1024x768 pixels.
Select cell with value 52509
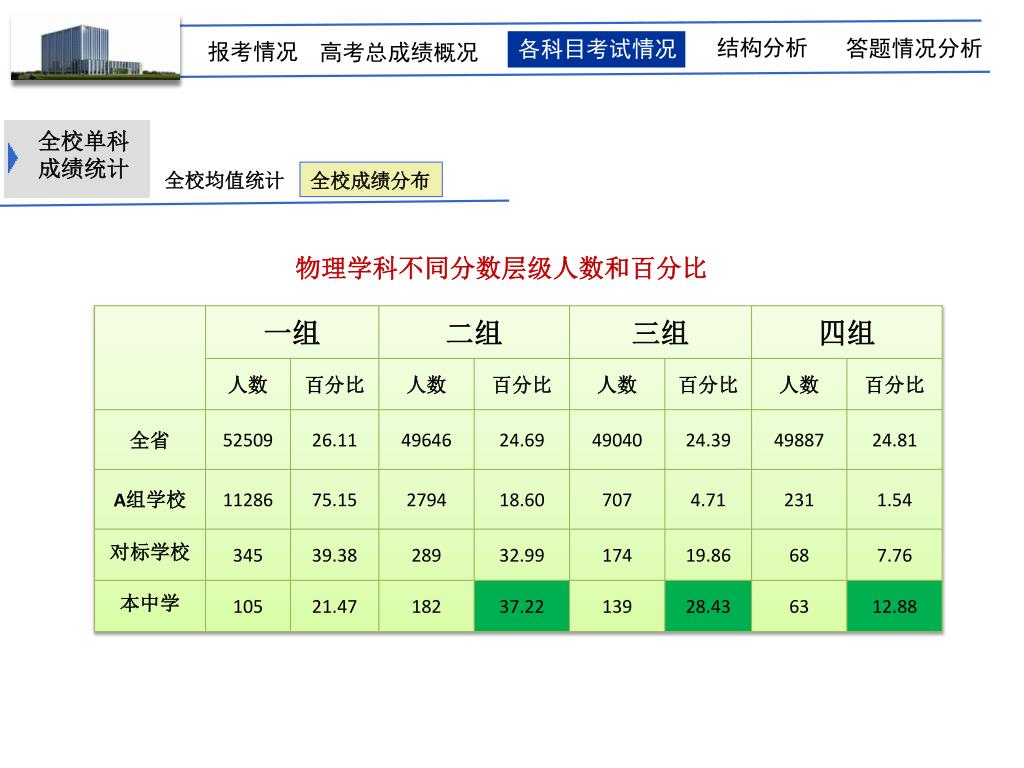248,440
